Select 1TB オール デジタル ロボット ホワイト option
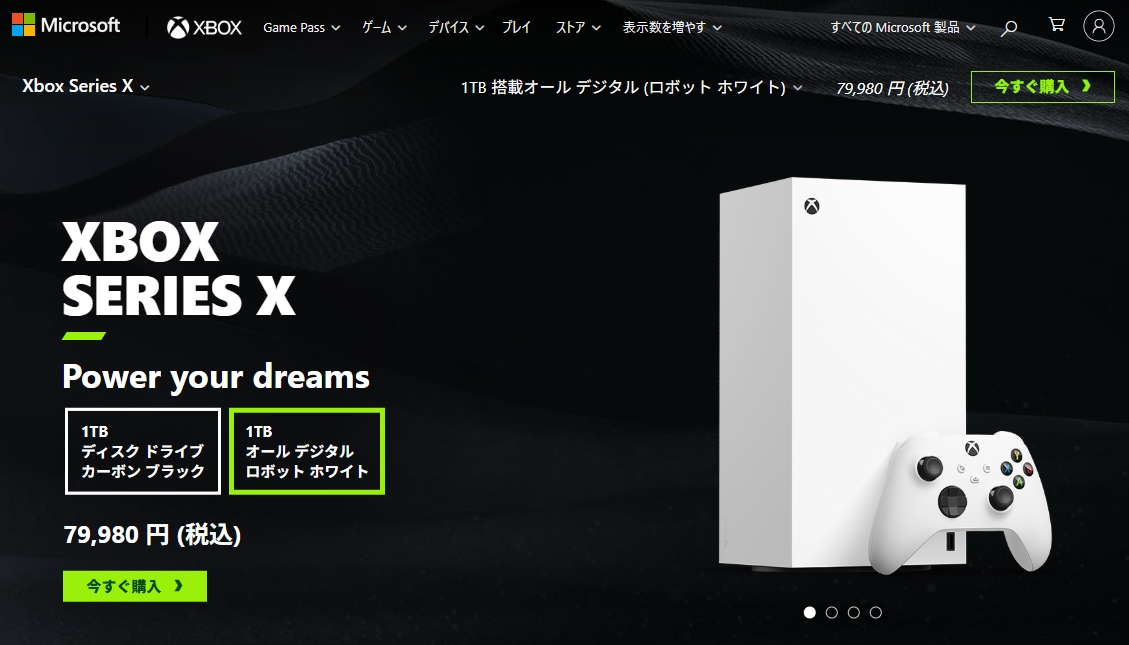This screenshot has height=645, width=1129. coord(307,451)
